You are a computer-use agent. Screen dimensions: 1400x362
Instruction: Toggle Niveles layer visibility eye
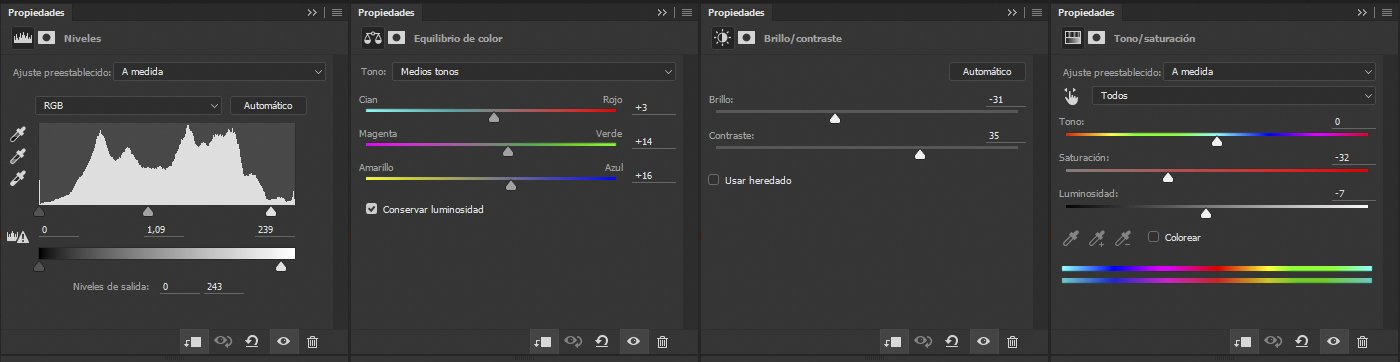pos(283,342)
